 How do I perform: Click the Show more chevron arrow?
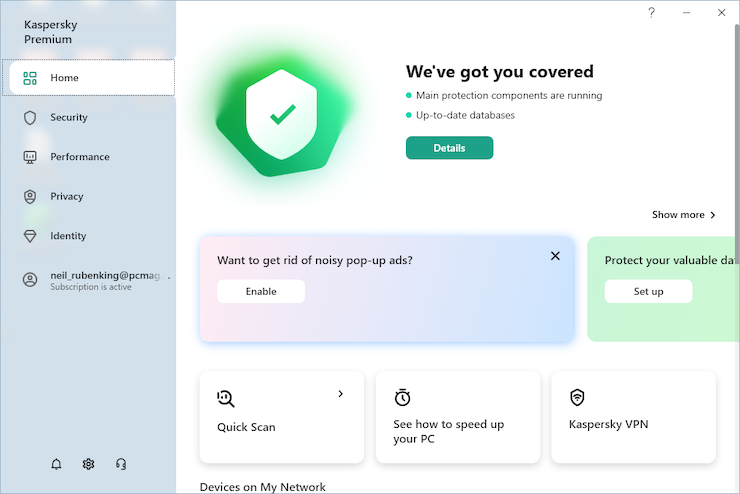click(713, 215)
